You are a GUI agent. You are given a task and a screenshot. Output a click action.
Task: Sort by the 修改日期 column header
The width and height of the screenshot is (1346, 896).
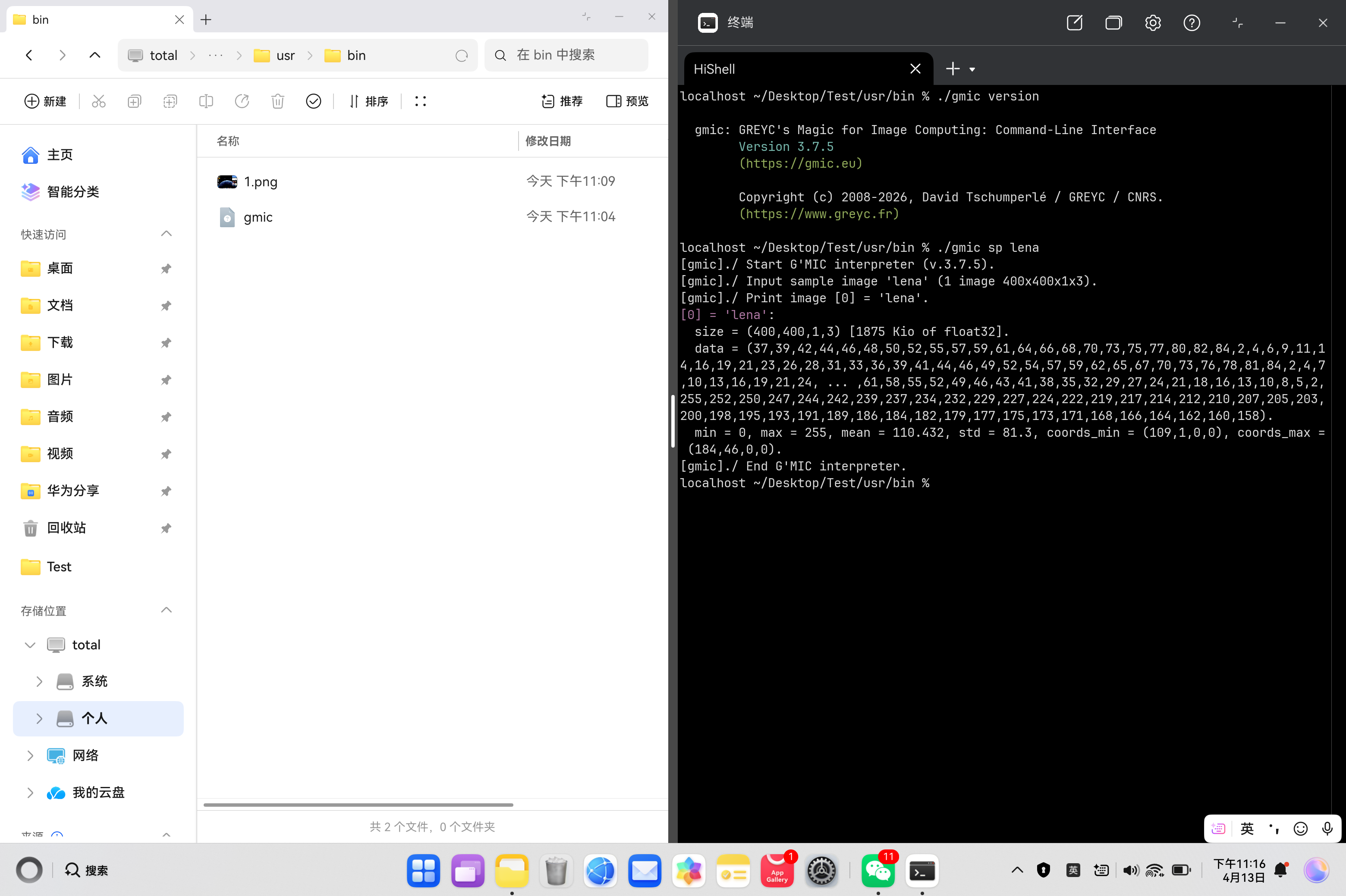tap(547, 141)
